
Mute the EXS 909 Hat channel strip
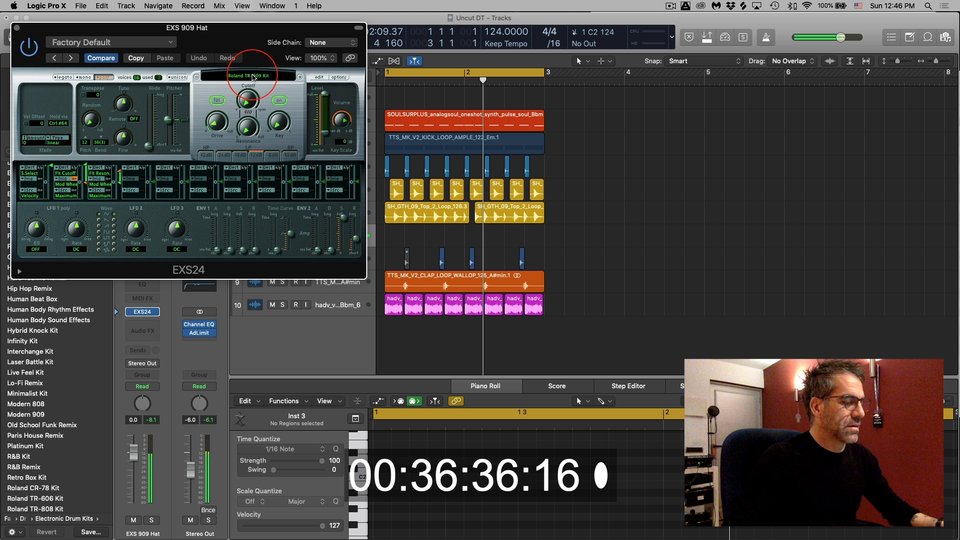[133, 520]
